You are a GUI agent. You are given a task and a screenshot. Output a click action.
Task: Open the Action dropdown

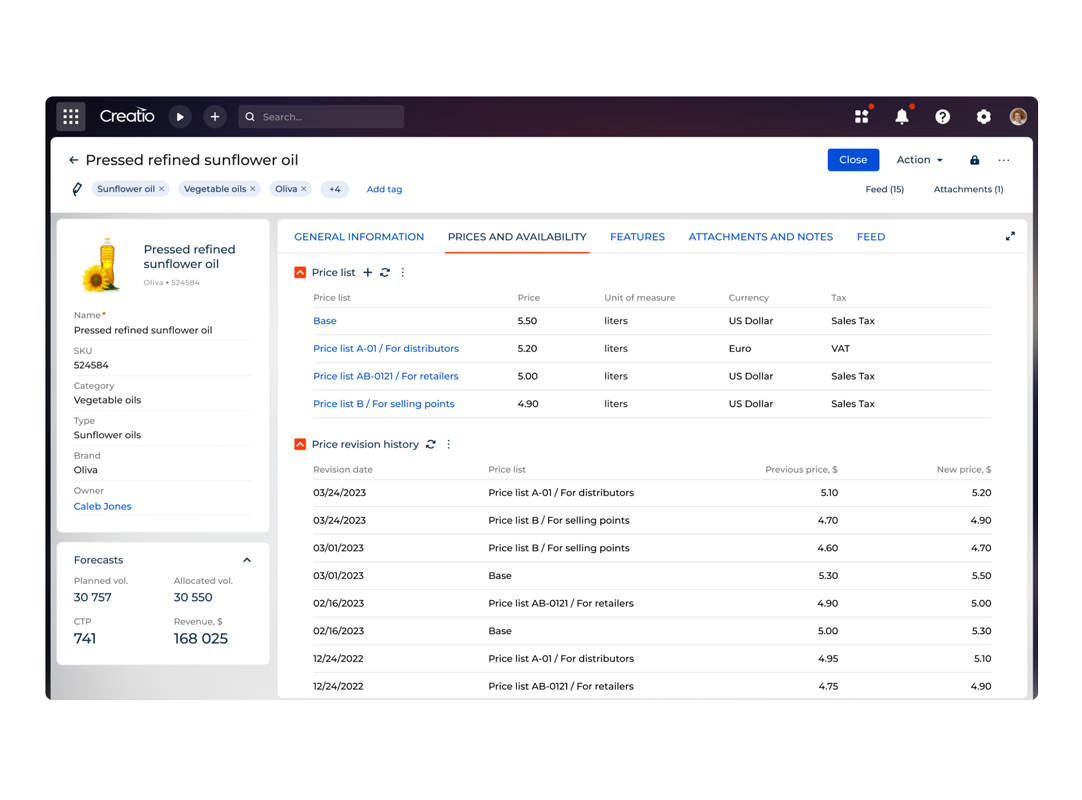918,160
